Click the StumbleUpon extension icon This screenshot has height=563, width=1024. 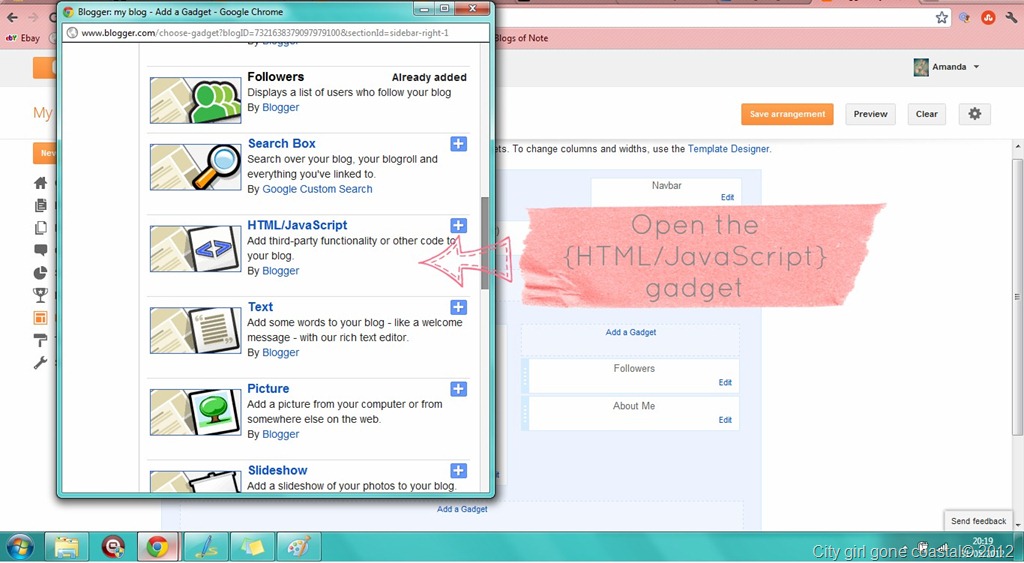[987, 18]
